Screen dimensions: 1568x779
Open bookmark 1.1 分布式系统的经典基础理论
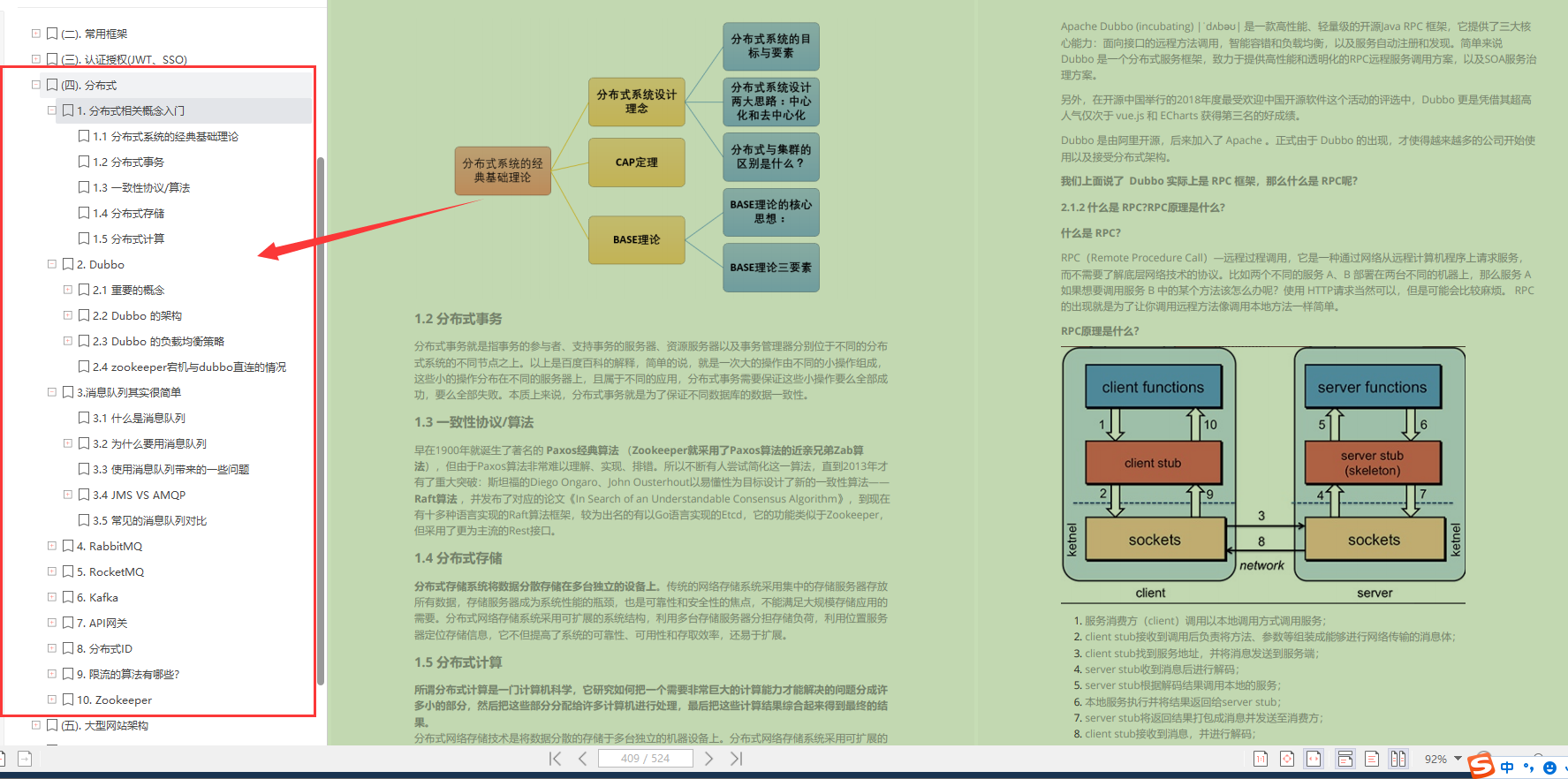pos(165,136)
